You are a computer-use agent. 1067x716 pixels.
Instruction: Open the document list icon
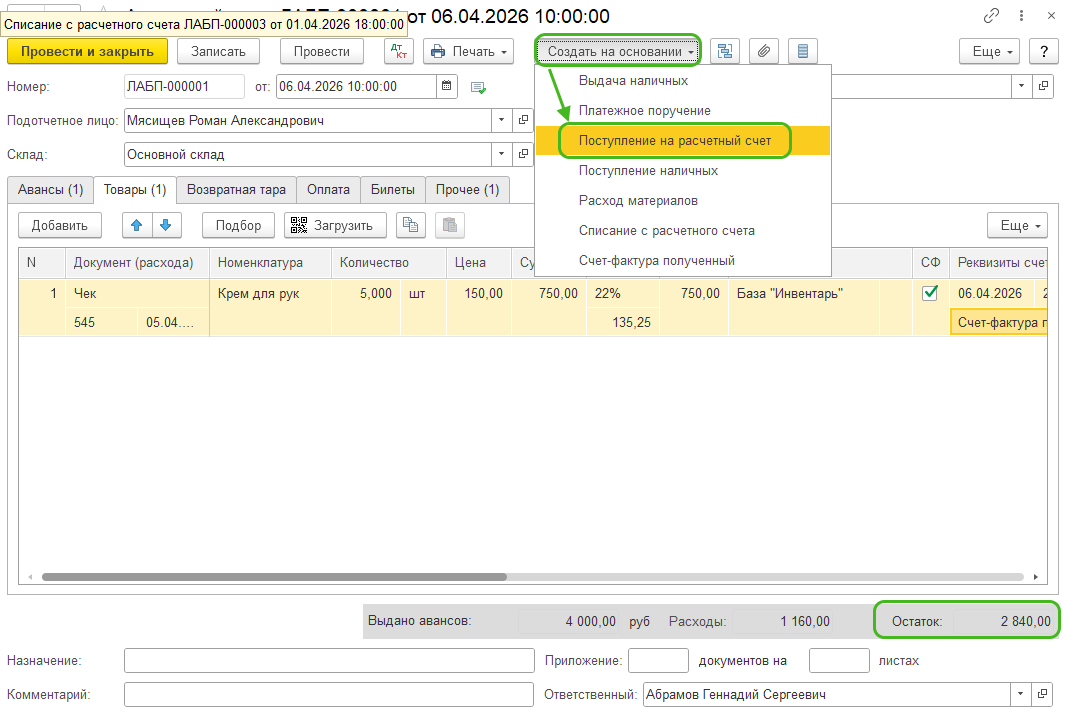(x=803, y=51)
